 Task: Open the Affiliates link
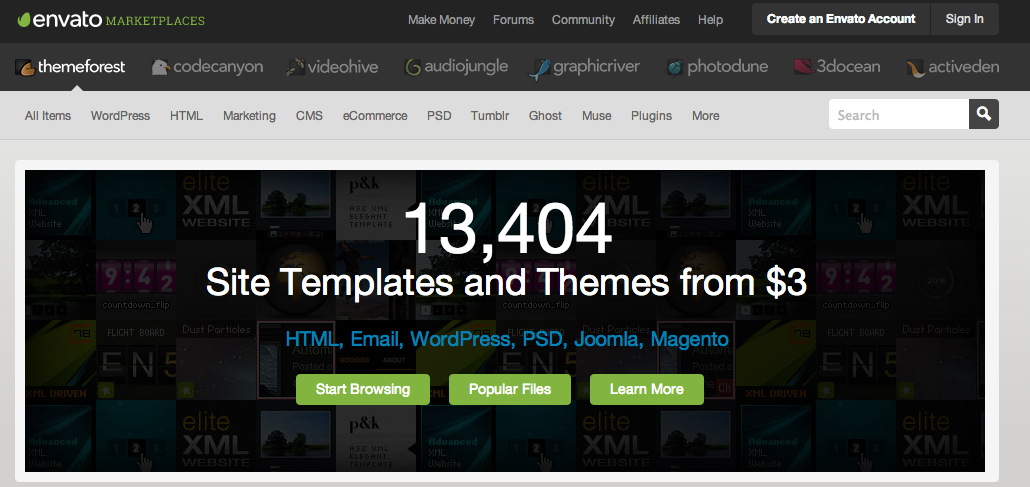(656, 20)
